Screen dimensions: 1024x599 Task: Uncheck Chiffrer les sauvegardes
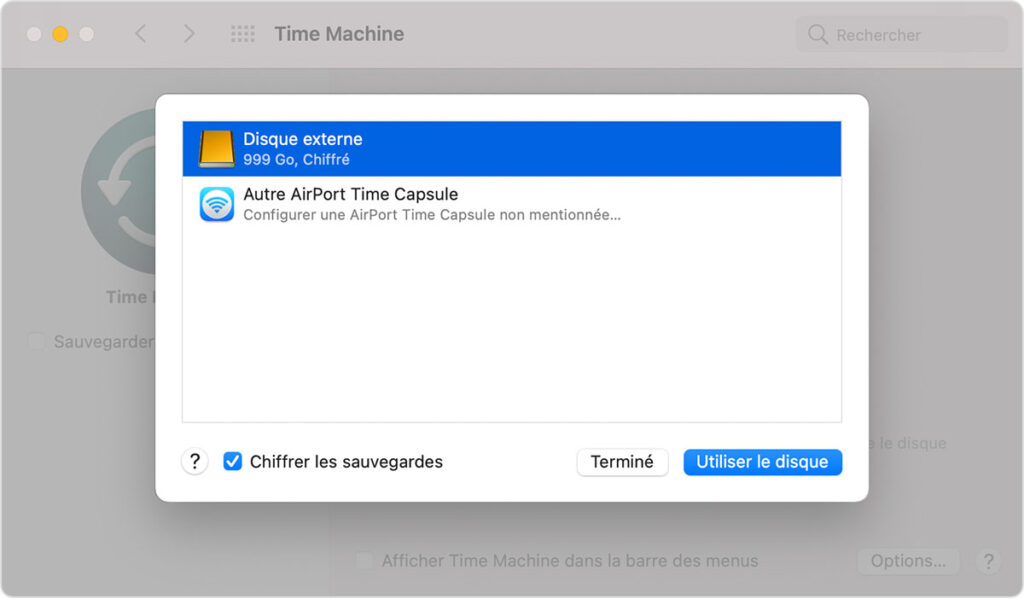point(233,462)
